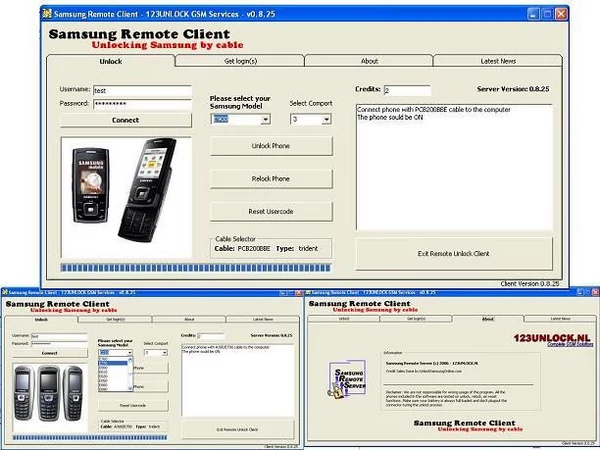This screenshot has width=600, height=450.
Task: Click 'Server Version: 0.8.25' text in main window
Action: pyautogui.click(x=513, y=89)
